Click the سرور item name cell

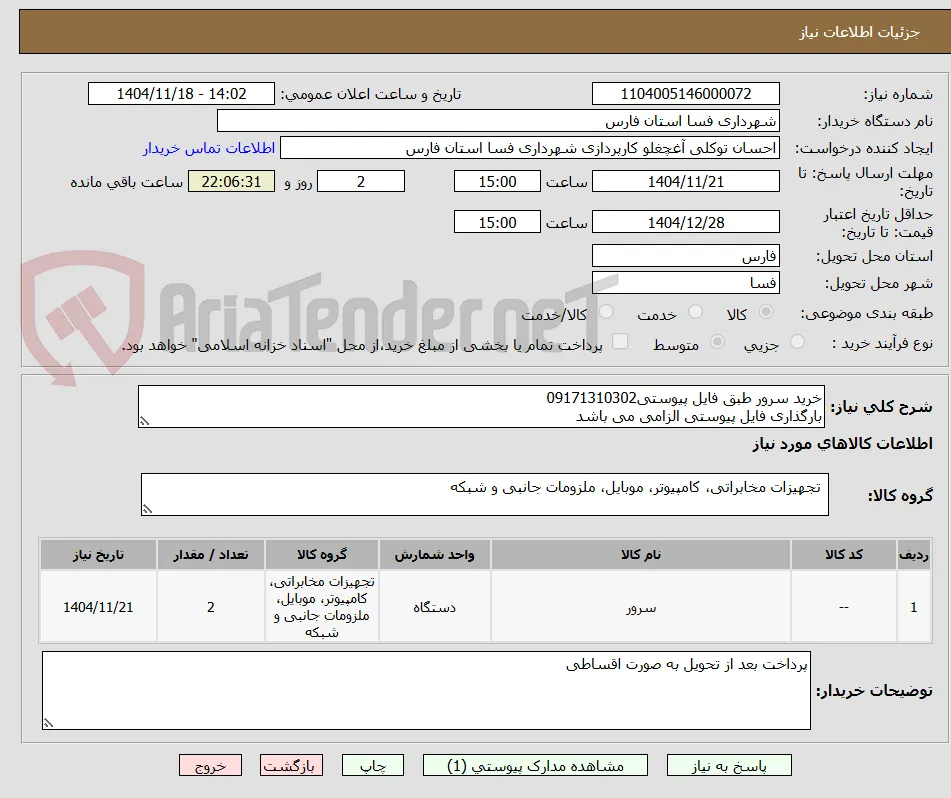(x=640, y=606)
